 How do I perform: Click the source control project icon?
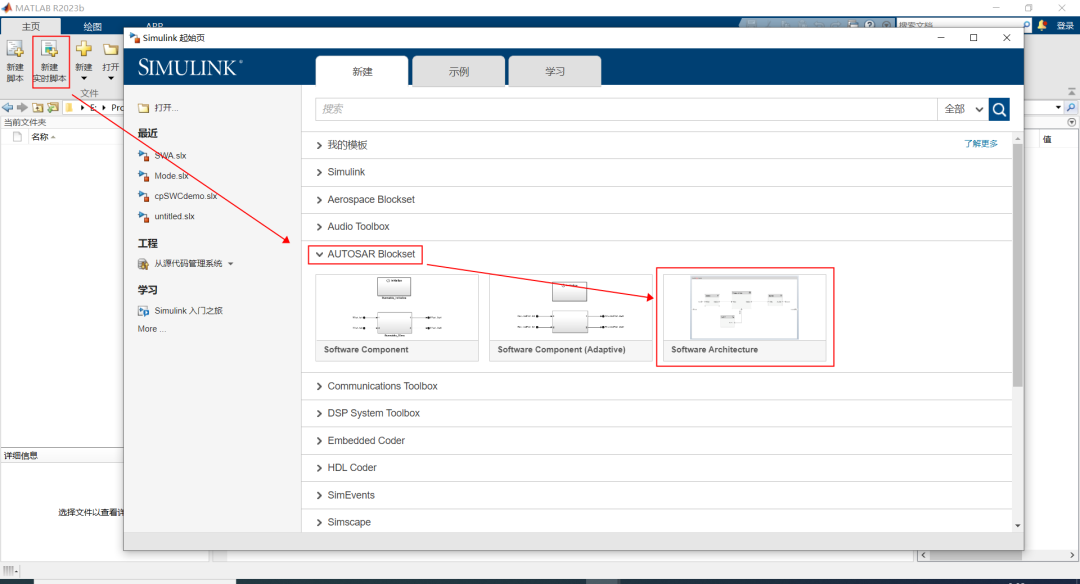click(x=143, y=264)
